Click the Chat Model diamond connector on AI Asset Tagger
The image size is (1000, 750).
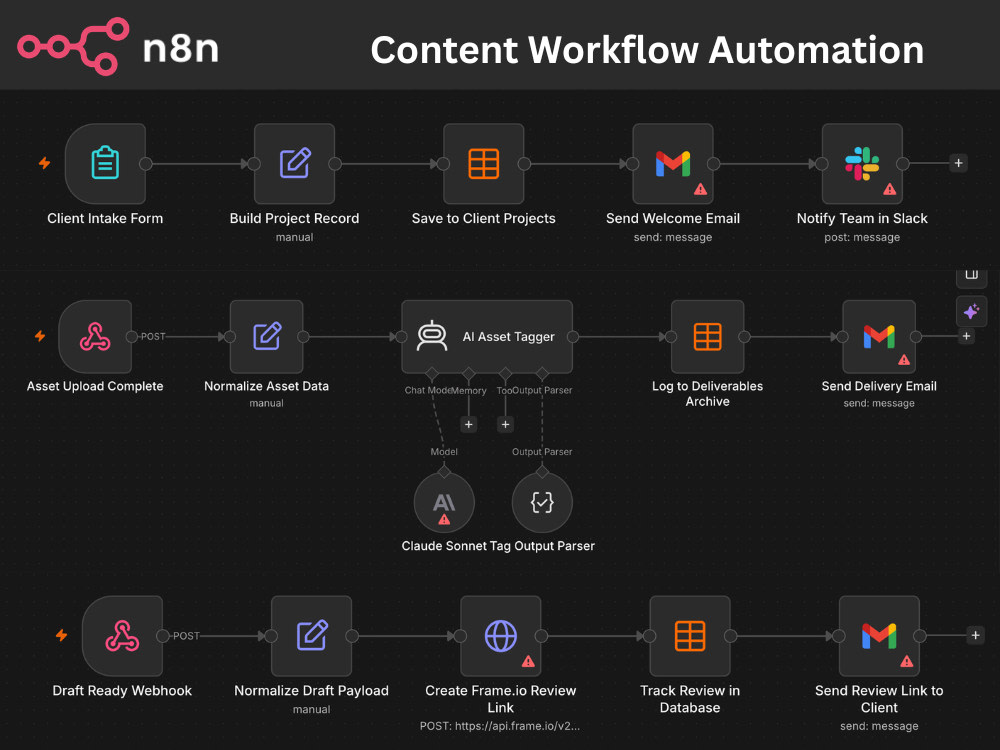point(432,373)
